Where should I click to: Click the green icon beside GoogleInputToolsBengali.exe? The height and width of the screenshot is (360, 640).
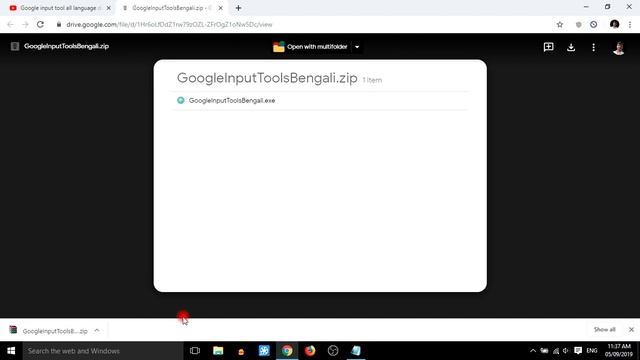tap(181, 100)
